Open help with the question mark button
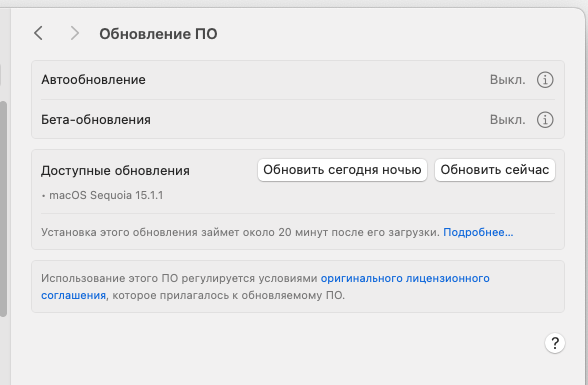Image resolution: width=588 pixels, height=385 pixels. [x=555, y=343]
